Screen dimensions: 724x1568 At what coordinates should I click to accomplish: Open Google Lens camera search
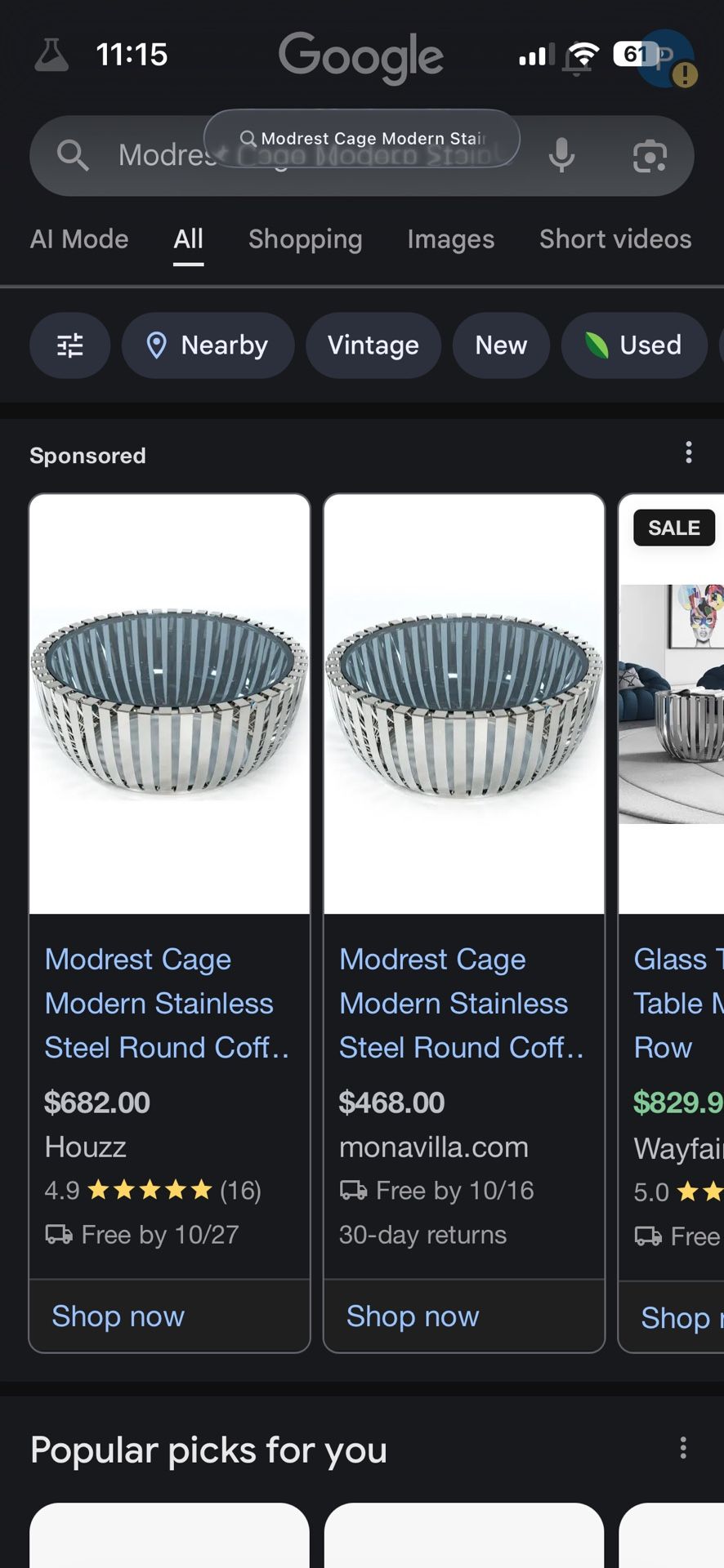650,155
